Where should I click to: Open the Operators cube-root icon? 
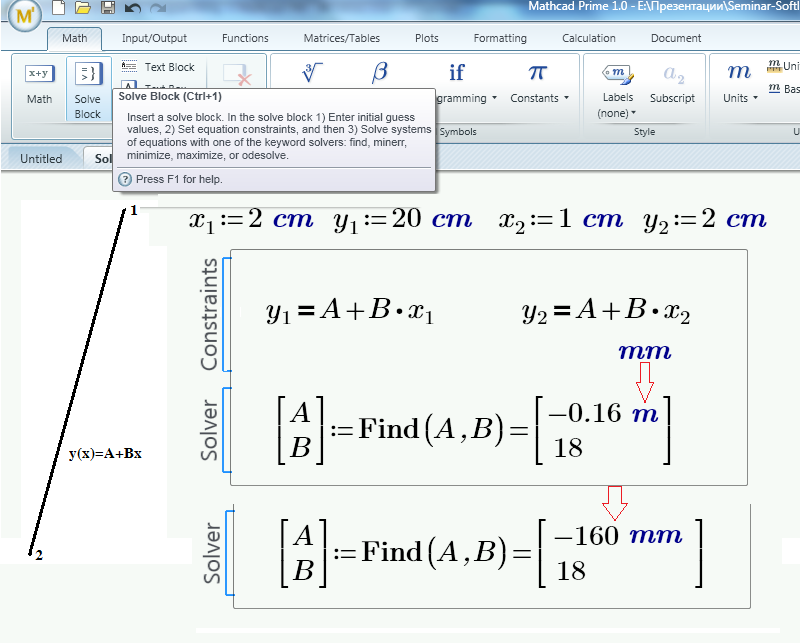tap(312, 73)
